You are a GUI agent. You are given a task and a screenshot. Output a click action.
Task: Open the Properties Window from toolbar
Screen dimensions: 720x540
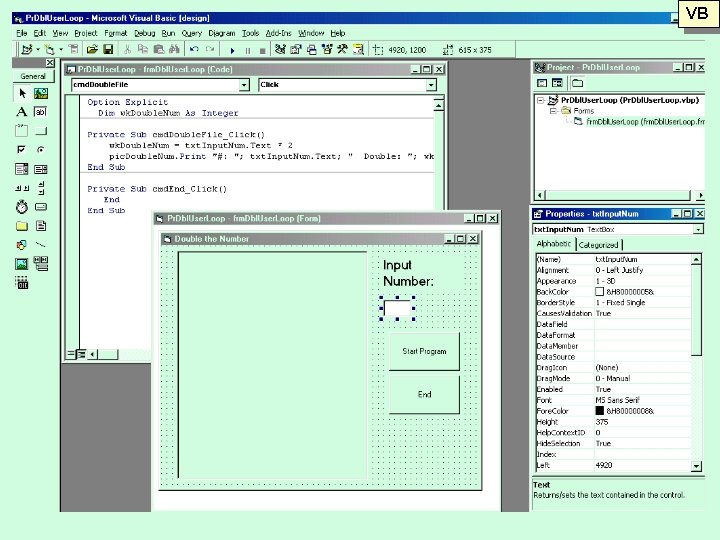click(296, 49)
